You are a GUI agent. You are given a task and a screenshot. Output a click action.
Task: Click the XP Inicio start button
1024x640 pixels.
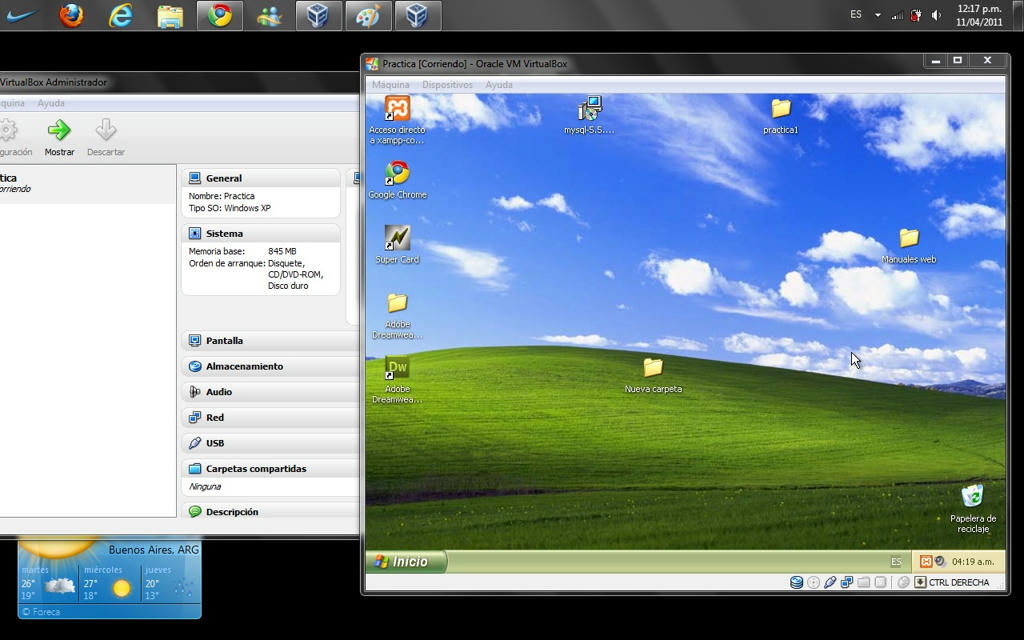pyautogui.click(x=406, y=561)
